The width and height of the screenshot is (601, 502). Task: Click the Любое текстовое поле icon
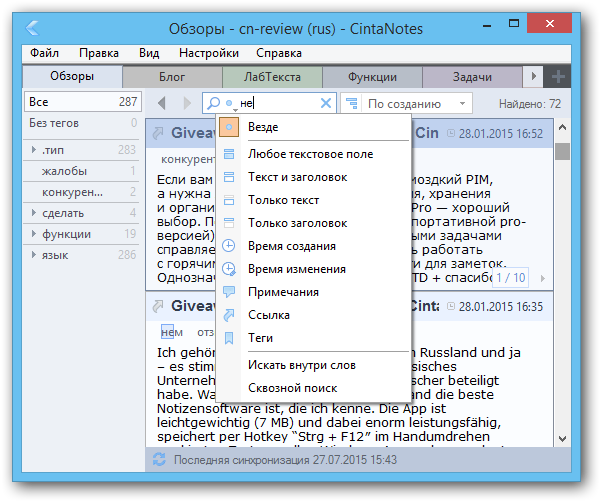click(x=229, y=154)
